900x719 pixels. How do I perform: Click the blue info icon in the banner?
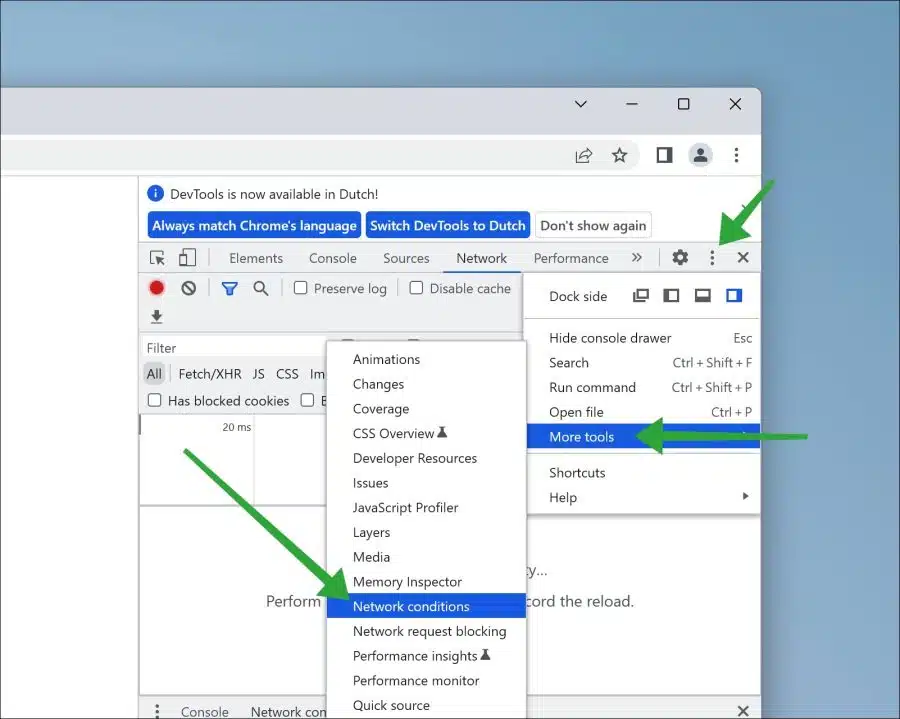pyautogui.click(x=155, y=193)
